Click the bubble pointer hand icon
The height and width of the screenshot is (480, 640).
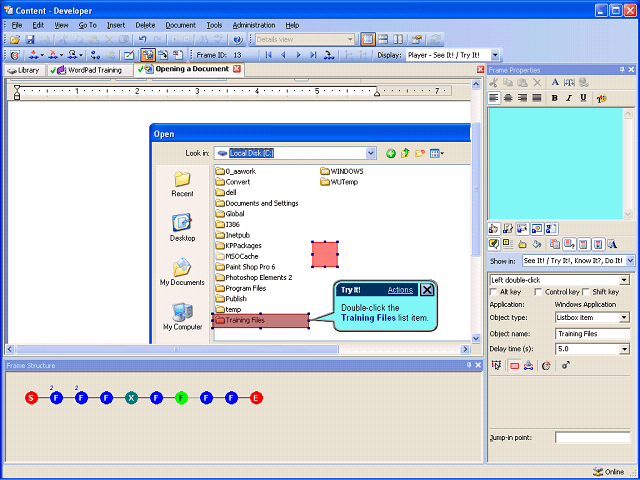tap(522, 244)
